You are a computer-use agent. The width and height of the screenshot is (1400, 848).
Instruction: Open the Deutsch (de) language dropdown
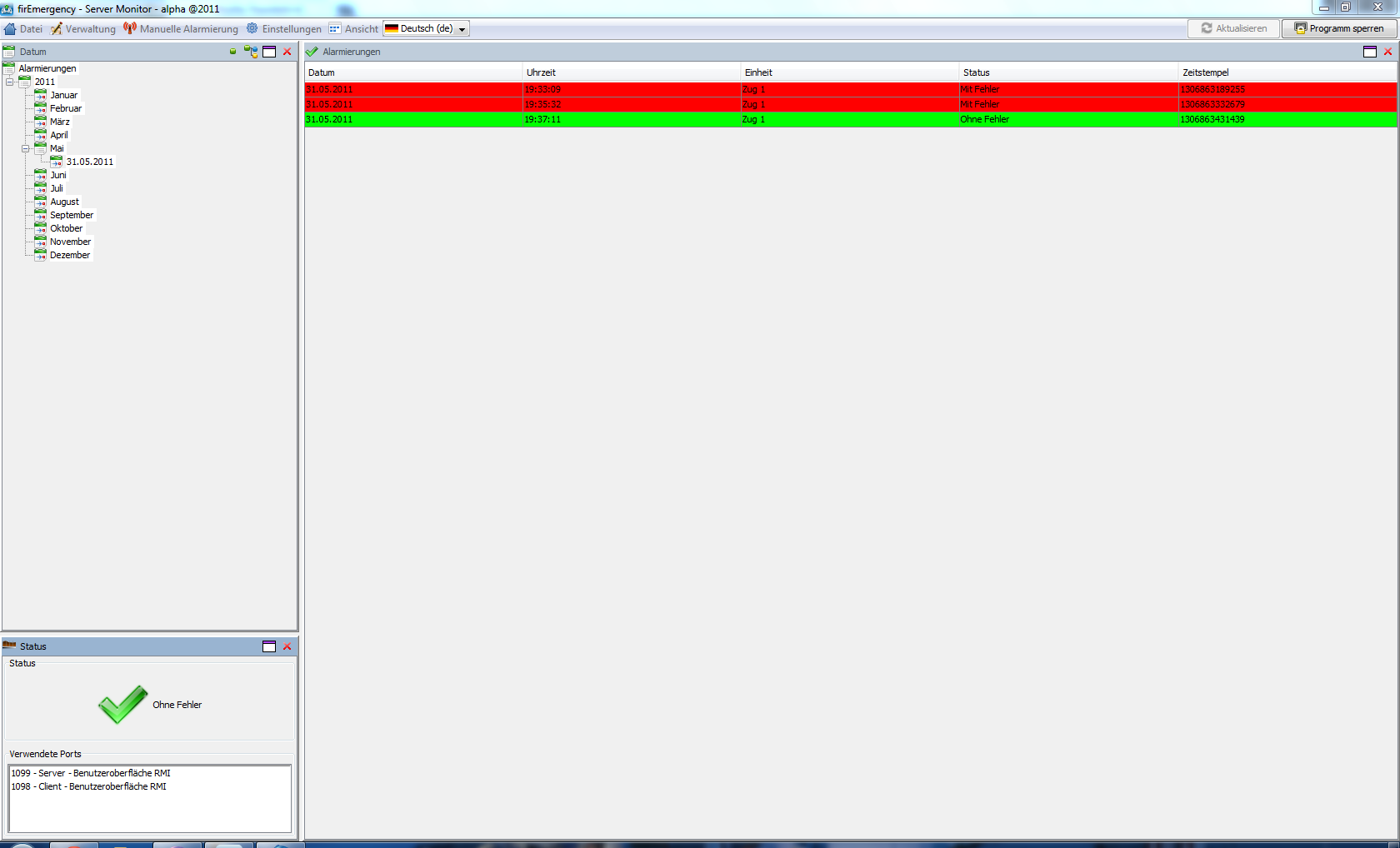pyautogui.click(x=427, y=28)
